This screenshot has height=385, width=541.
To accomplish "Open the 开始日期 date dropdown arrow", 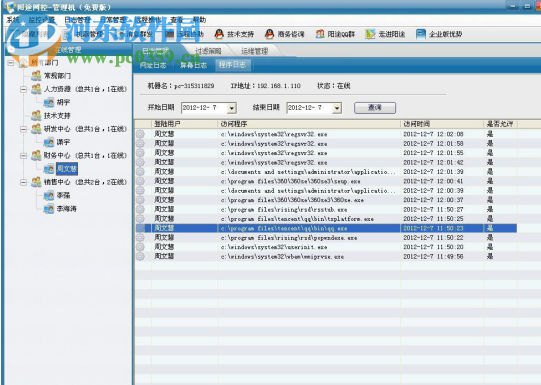I will pyautogui.click(x=232, y=108).
